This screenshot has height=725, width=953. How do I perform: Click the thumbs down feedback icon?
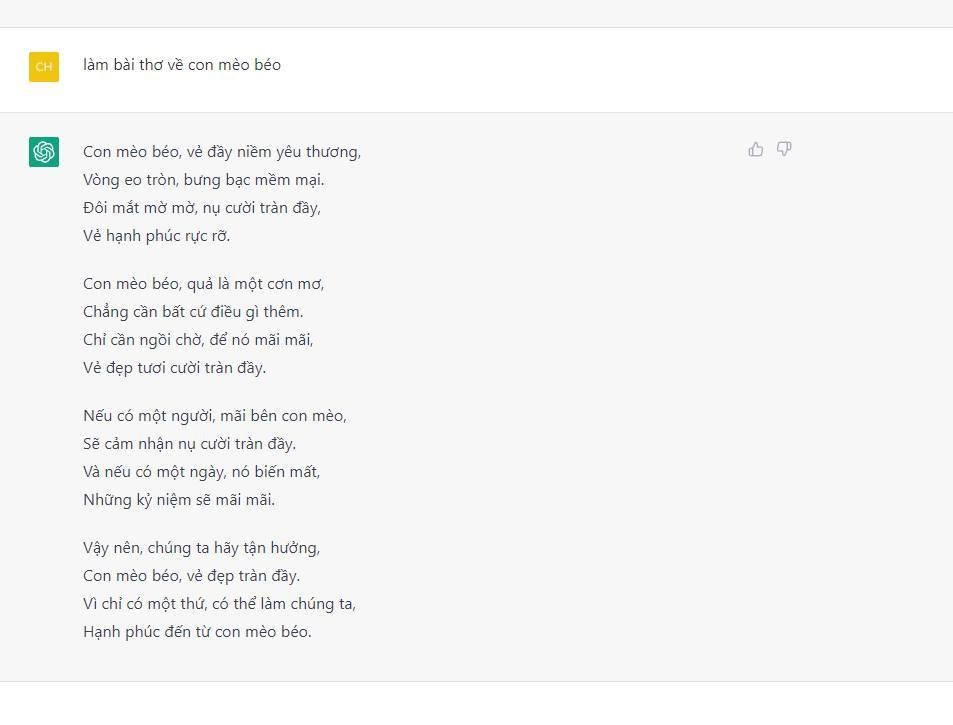coord(784,149)
